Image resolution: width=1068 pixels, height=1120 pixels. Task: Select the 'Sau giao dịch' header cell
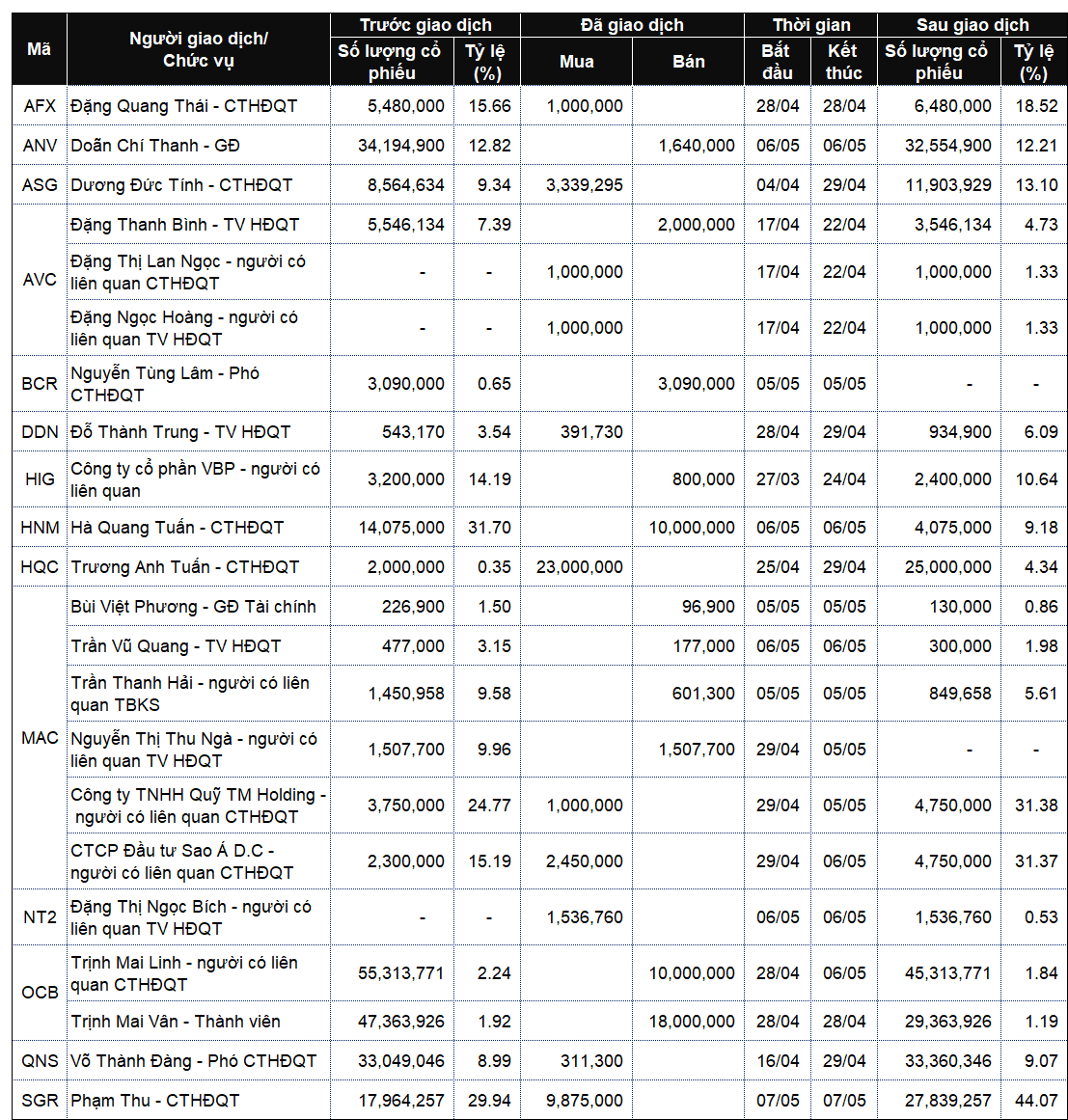click(972, 25)
